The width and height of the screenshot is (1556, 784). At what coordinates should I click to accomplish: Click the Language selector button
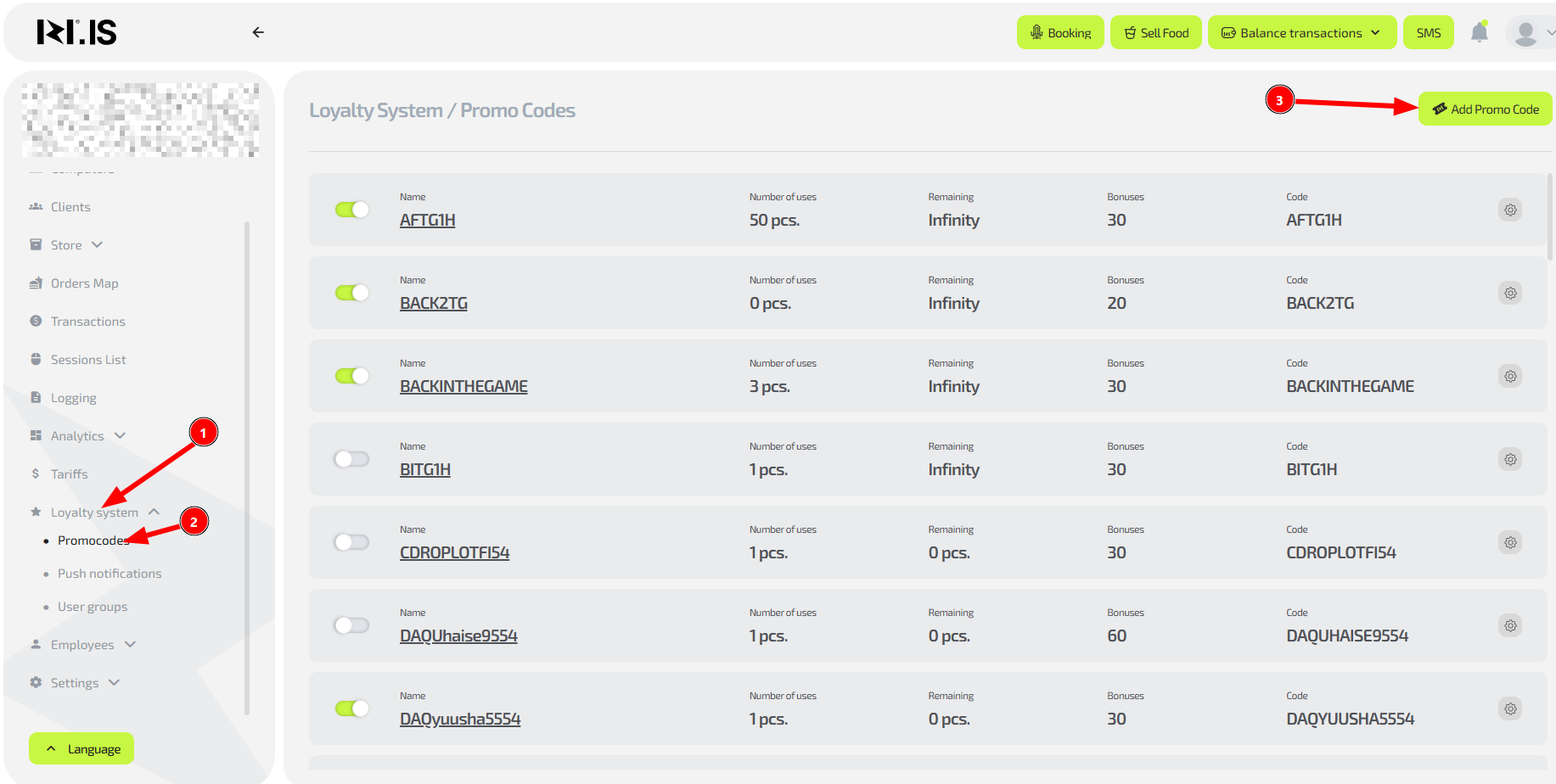[x=82, y=749]
